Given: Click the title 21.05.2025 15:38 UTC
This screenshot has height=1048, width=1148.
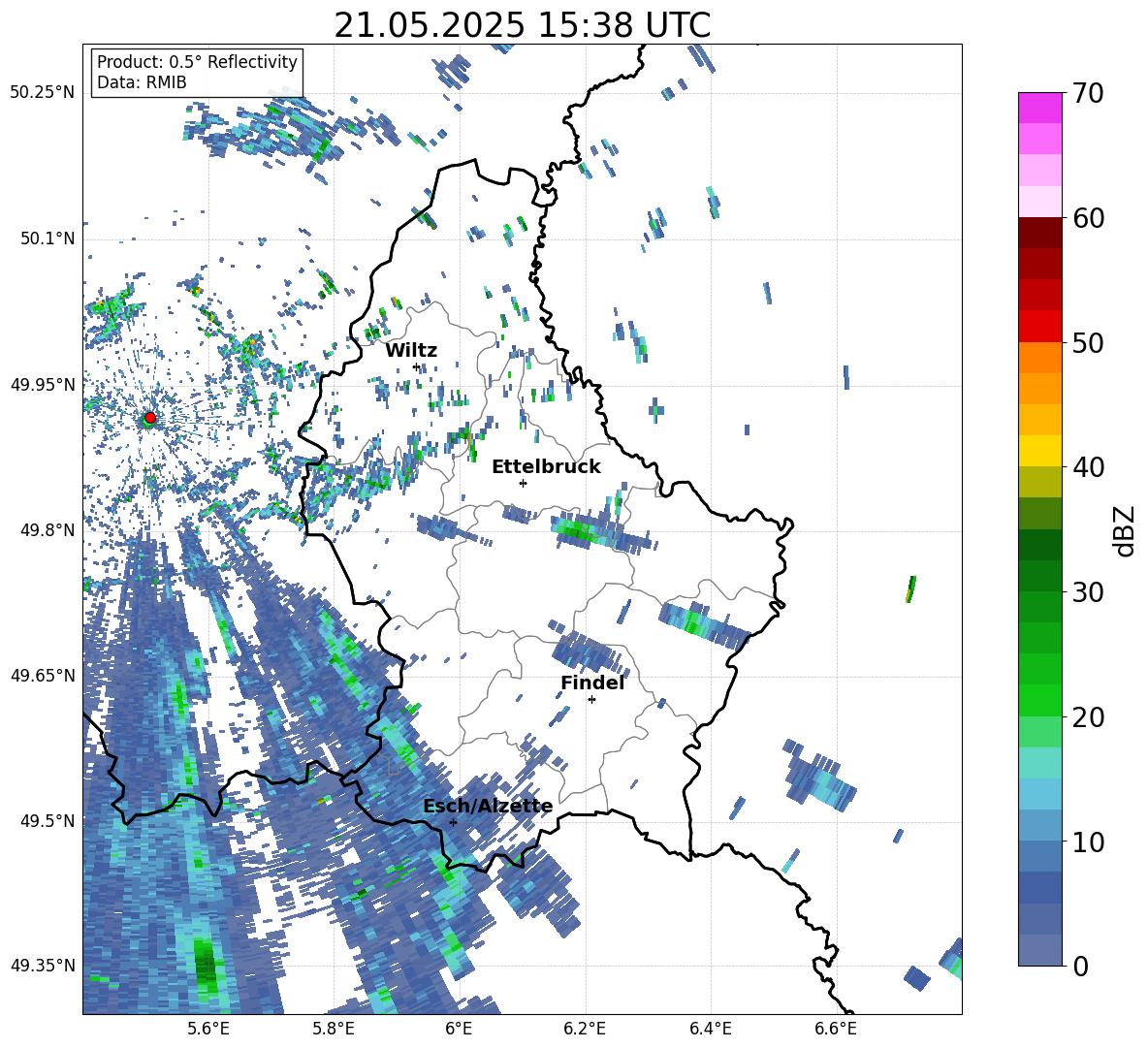Looking at the screenshot, I should click(x=522, y=25).
